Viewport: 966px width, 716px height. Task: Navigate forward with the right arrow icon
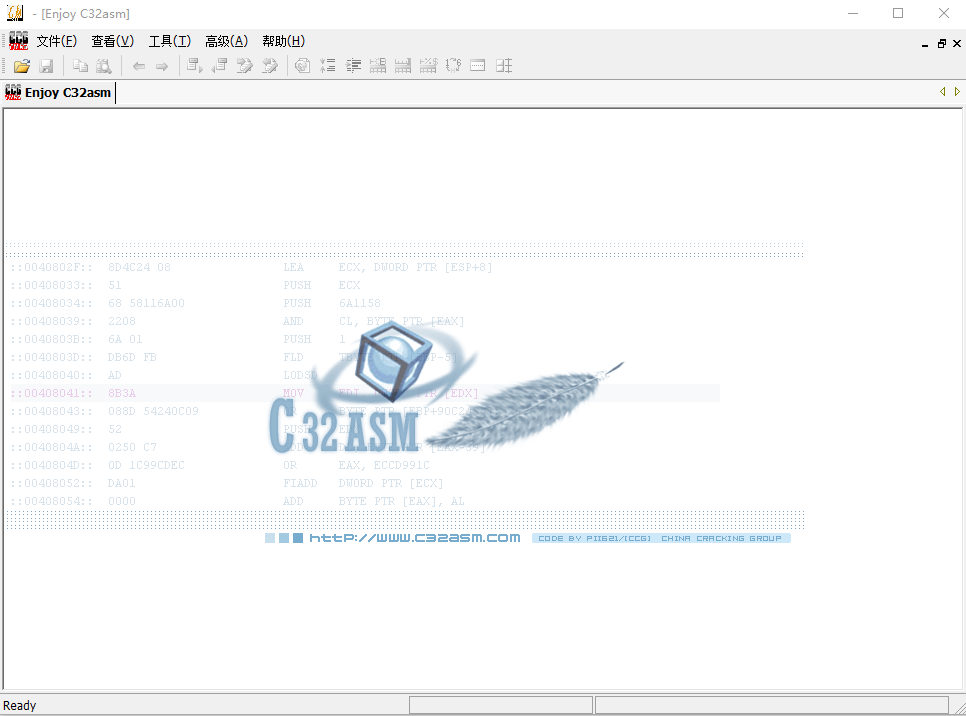click(162, 65)
